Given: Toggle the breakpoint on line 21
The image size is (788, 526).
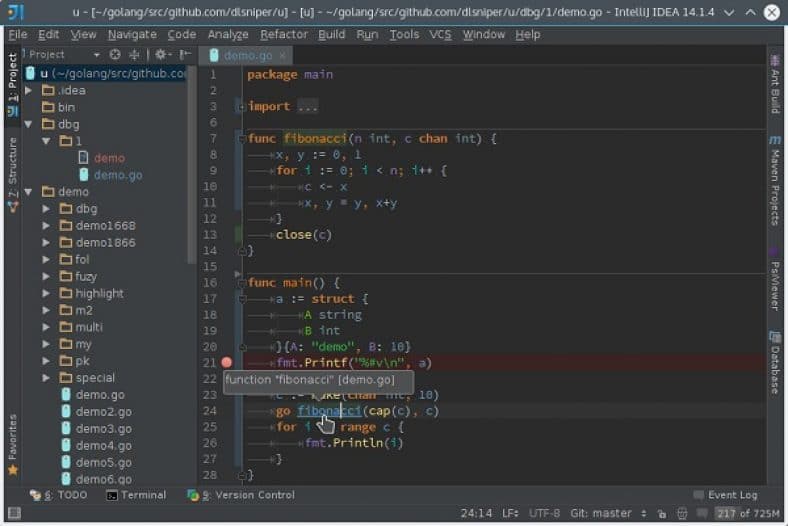Looking at the screenshot, I should tap(227, 363).
